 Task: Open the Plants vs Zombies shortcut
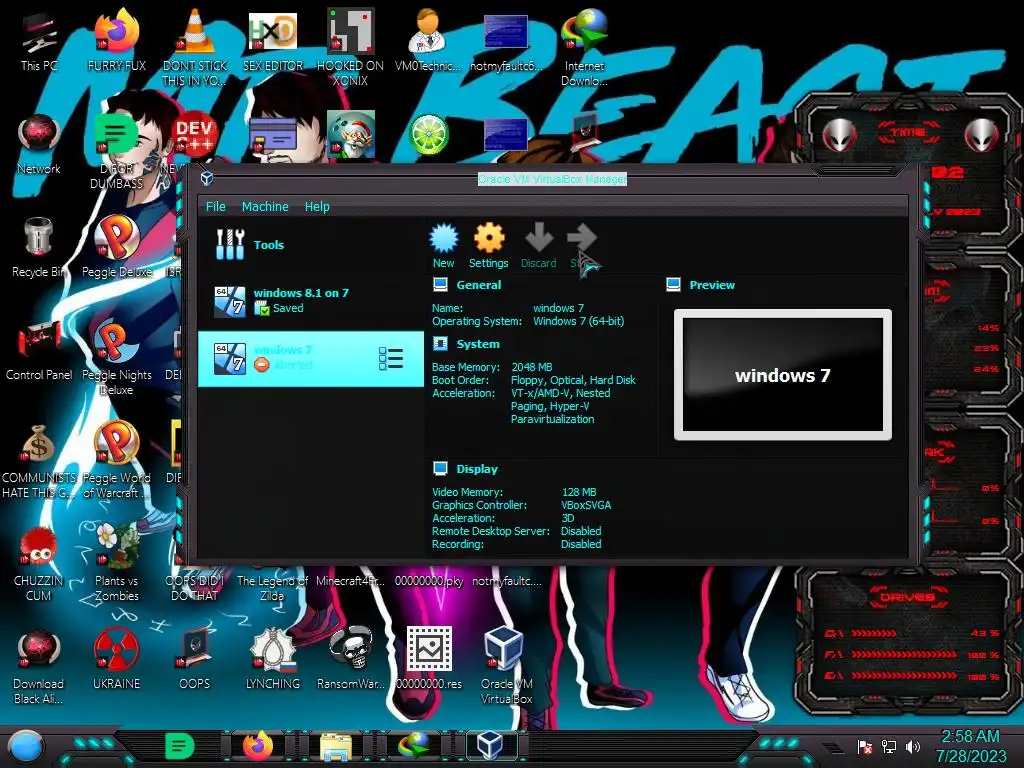pos(117,563)
